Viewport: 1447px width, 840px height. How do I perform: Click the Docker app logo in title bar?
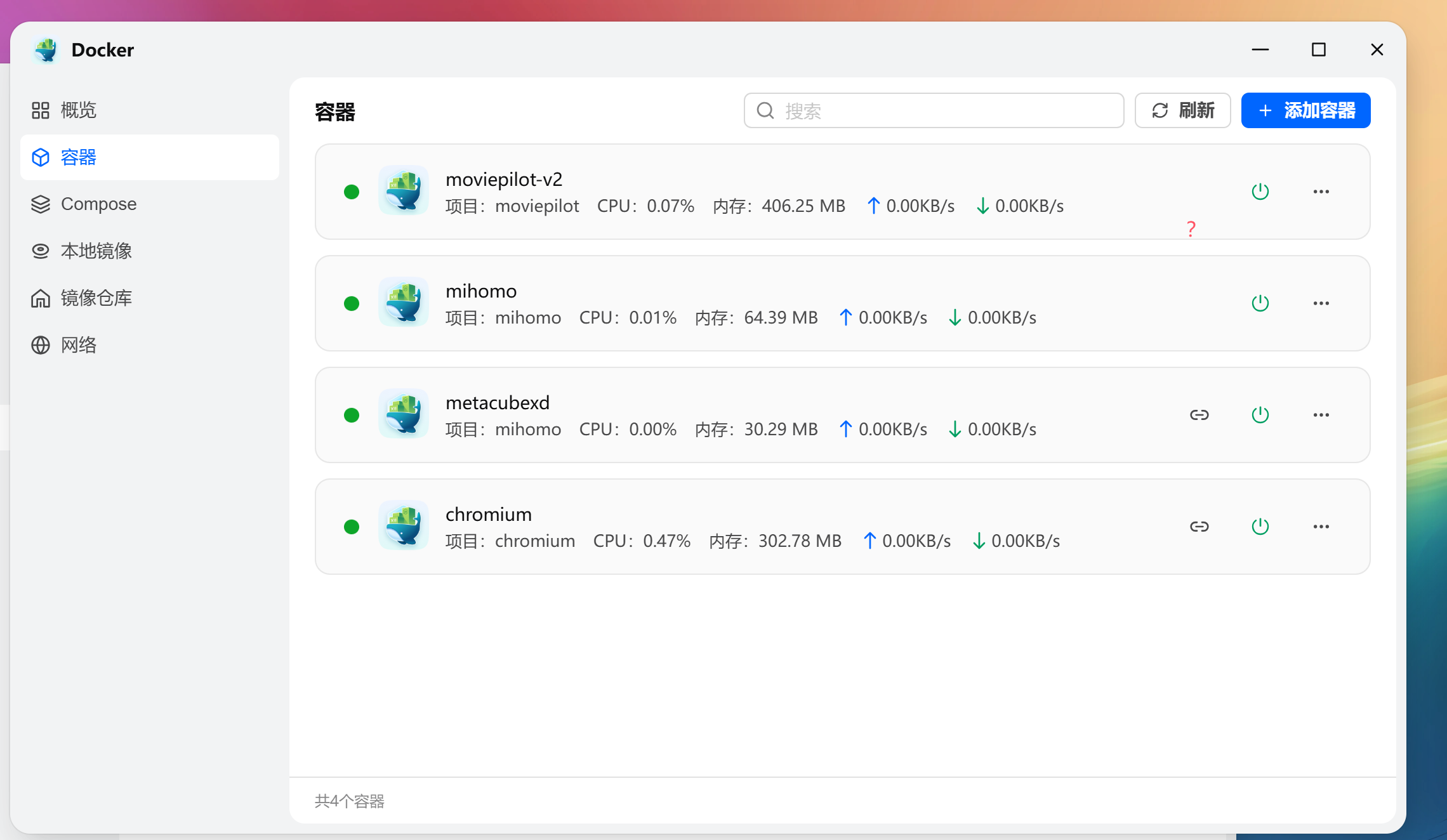click(46, 49)
